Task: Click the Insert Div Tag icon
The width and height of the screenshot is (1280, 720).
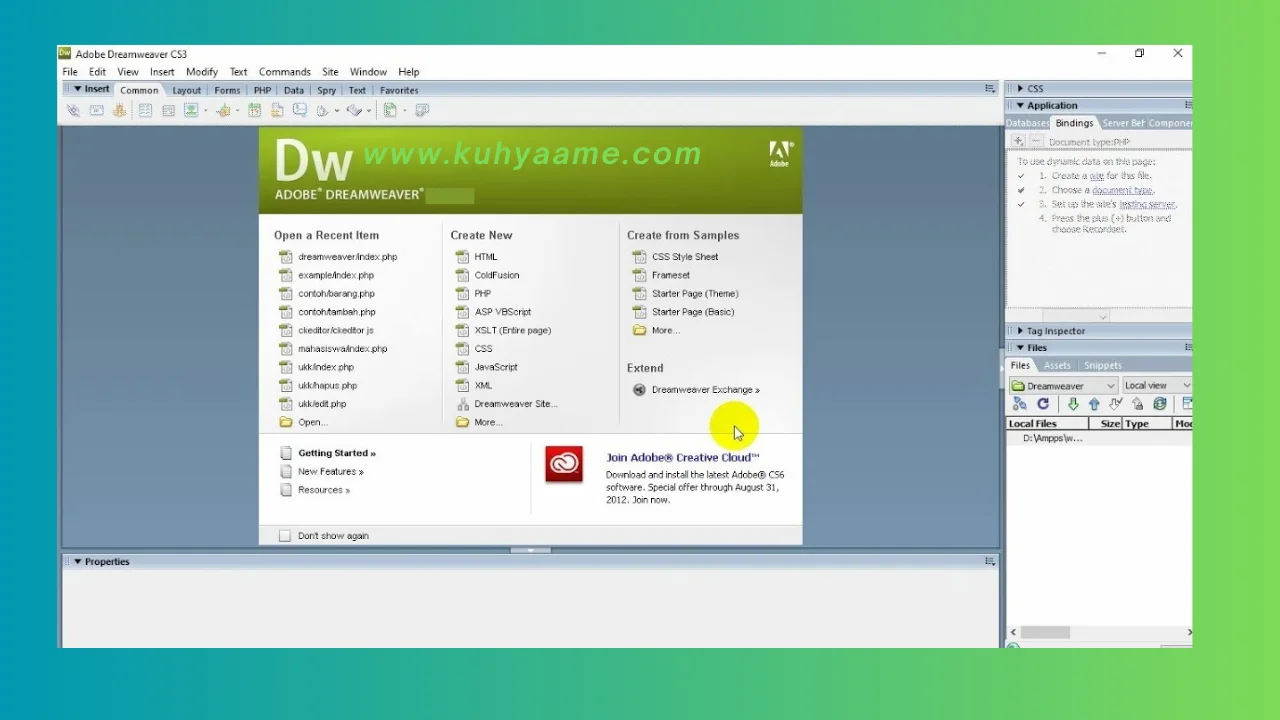Action: (168, 111)
